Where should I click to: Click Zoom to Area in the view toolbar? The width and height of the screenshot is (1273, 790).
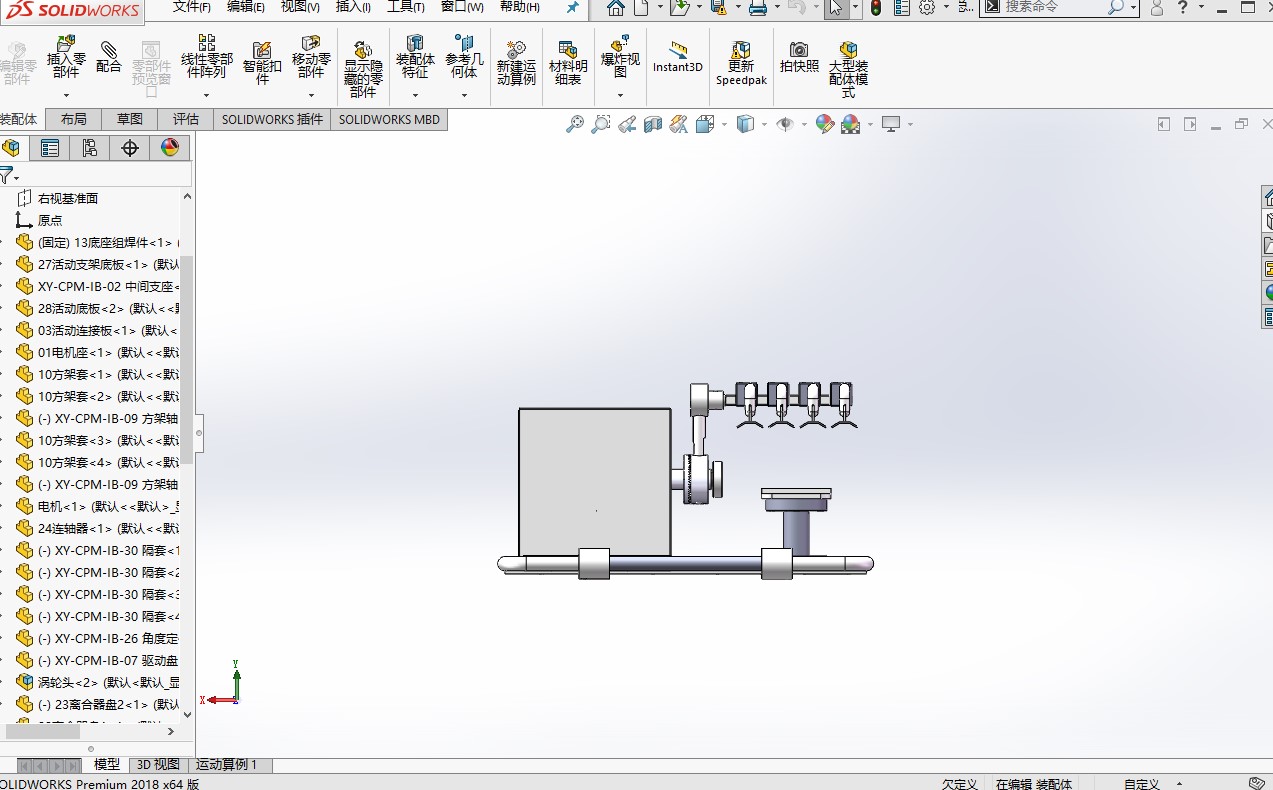coord(600,124)
